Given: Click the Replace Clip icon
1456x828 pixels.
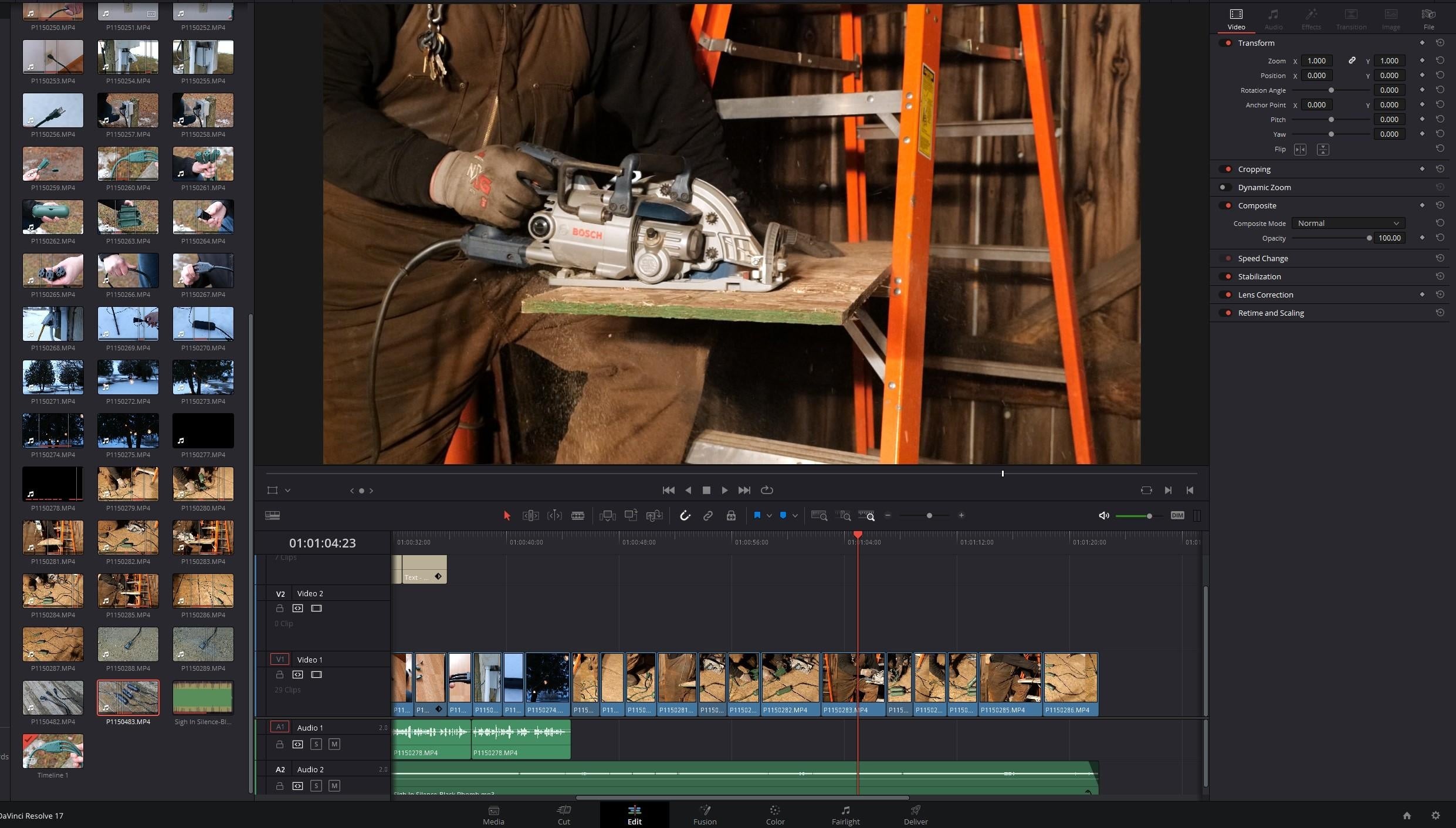Looking at the screenshot, I should [655, 515].
